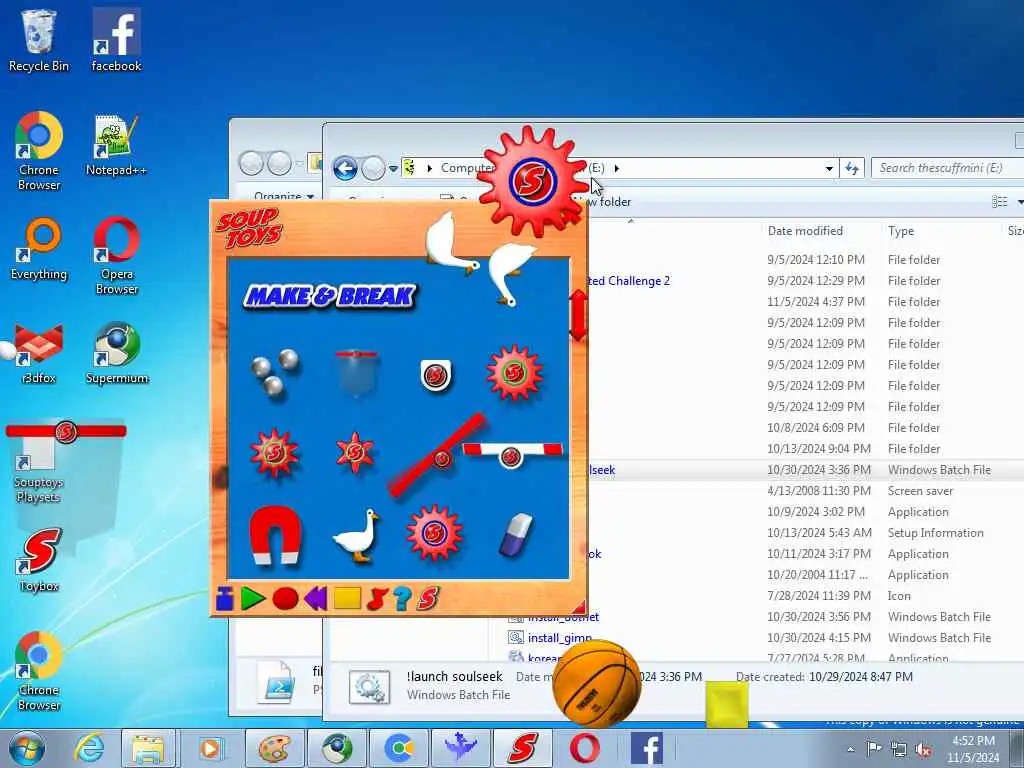Open the Recycle Bin desktop icon
Screen dimensions: 1024x768
[x=39, y=40]
